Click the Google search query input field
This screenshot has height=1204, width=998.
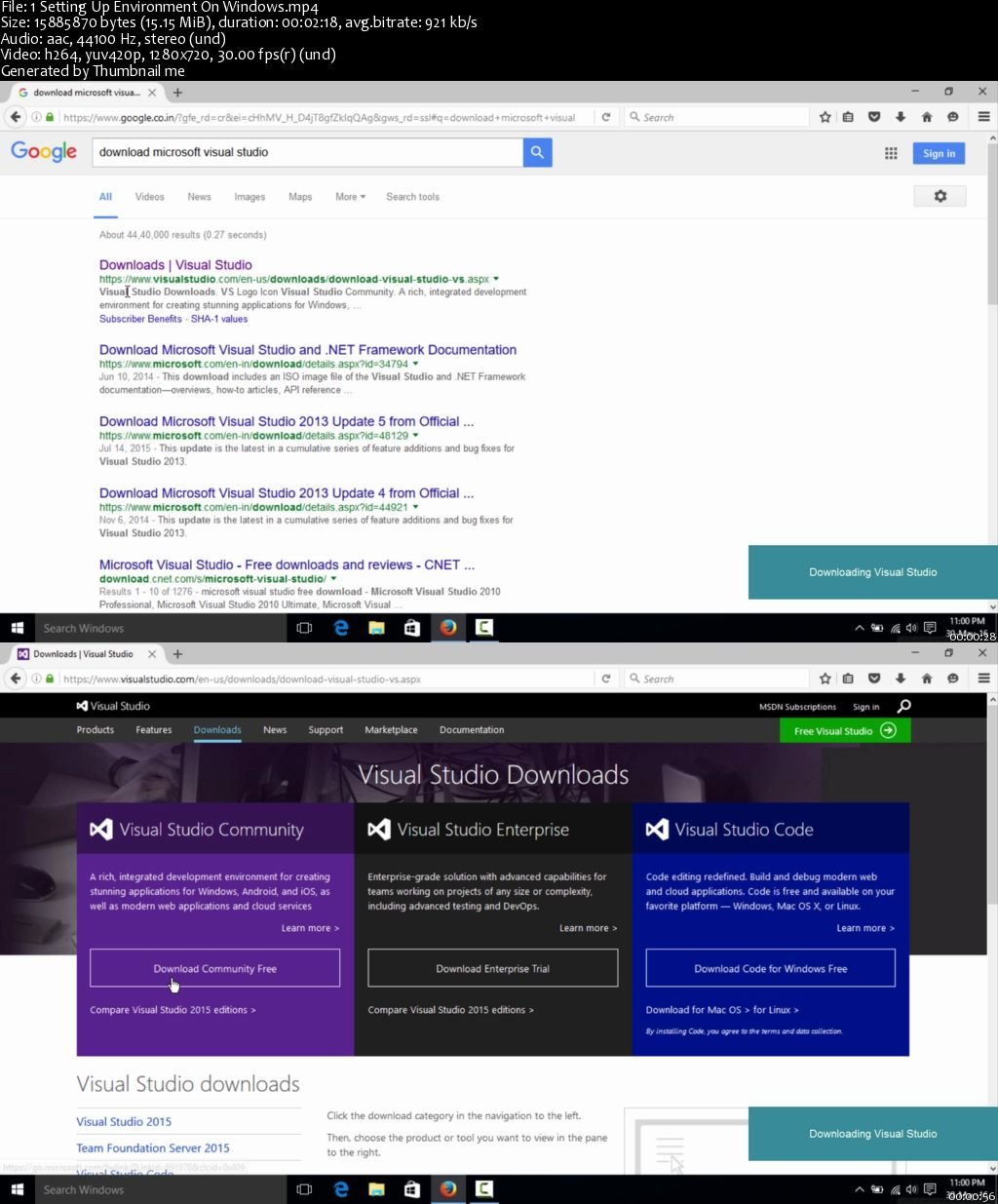(308, 152)
